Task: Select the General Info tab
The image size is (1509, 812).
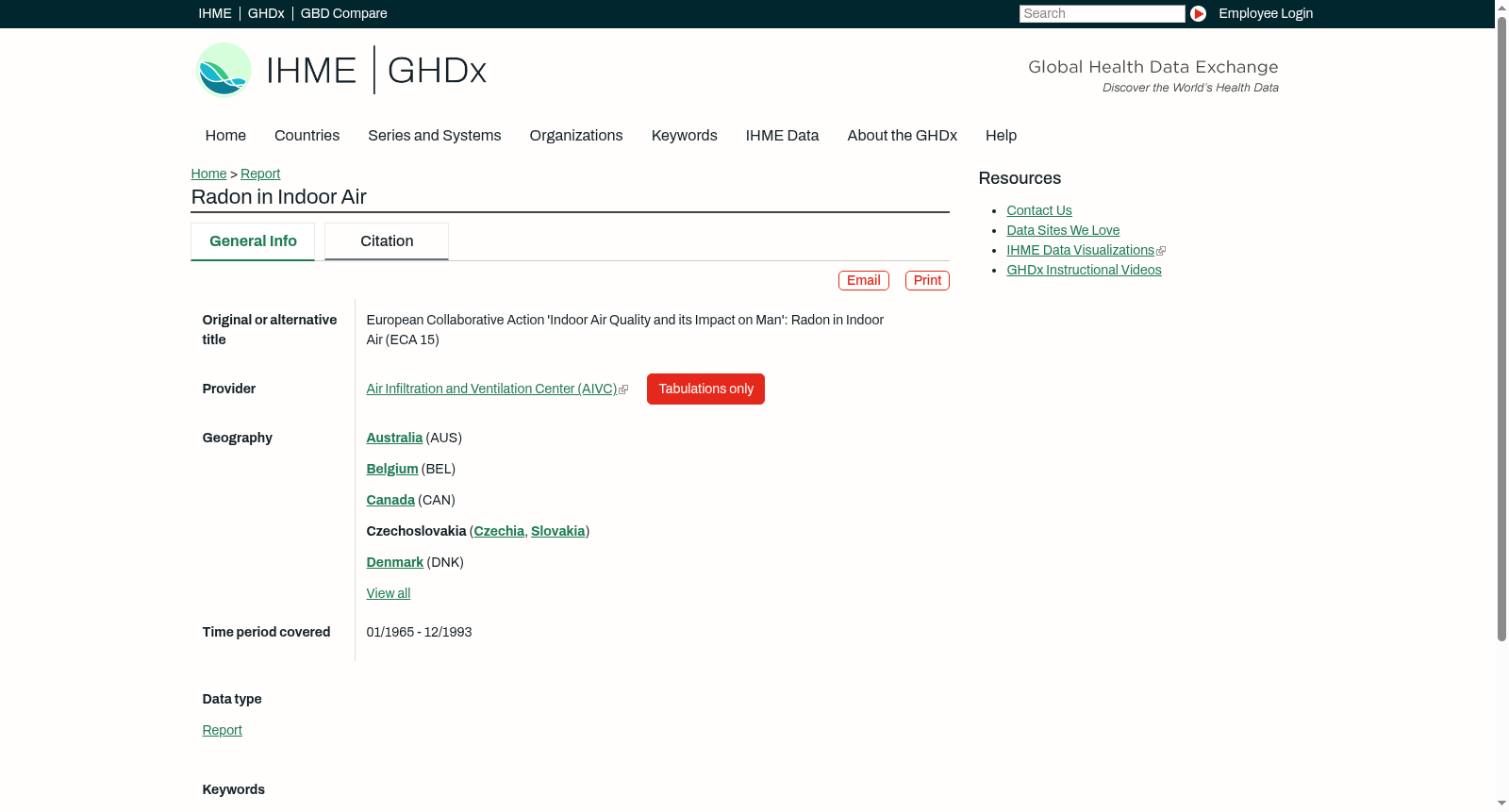Action: (253, 241)
